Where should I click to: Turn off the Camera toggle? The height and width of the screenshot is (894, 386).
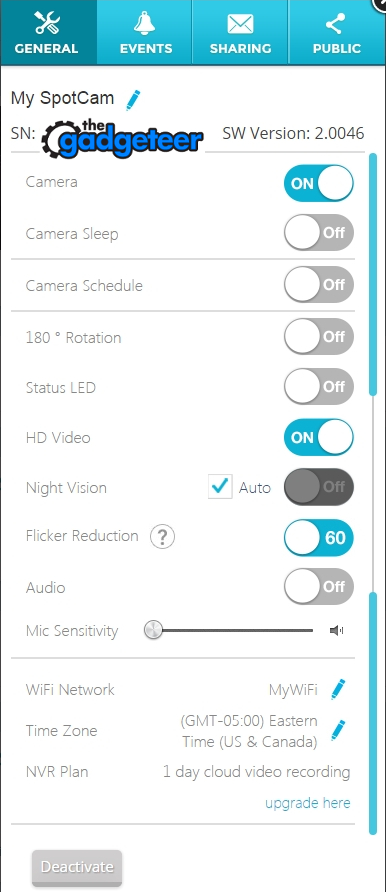(319, 184)
